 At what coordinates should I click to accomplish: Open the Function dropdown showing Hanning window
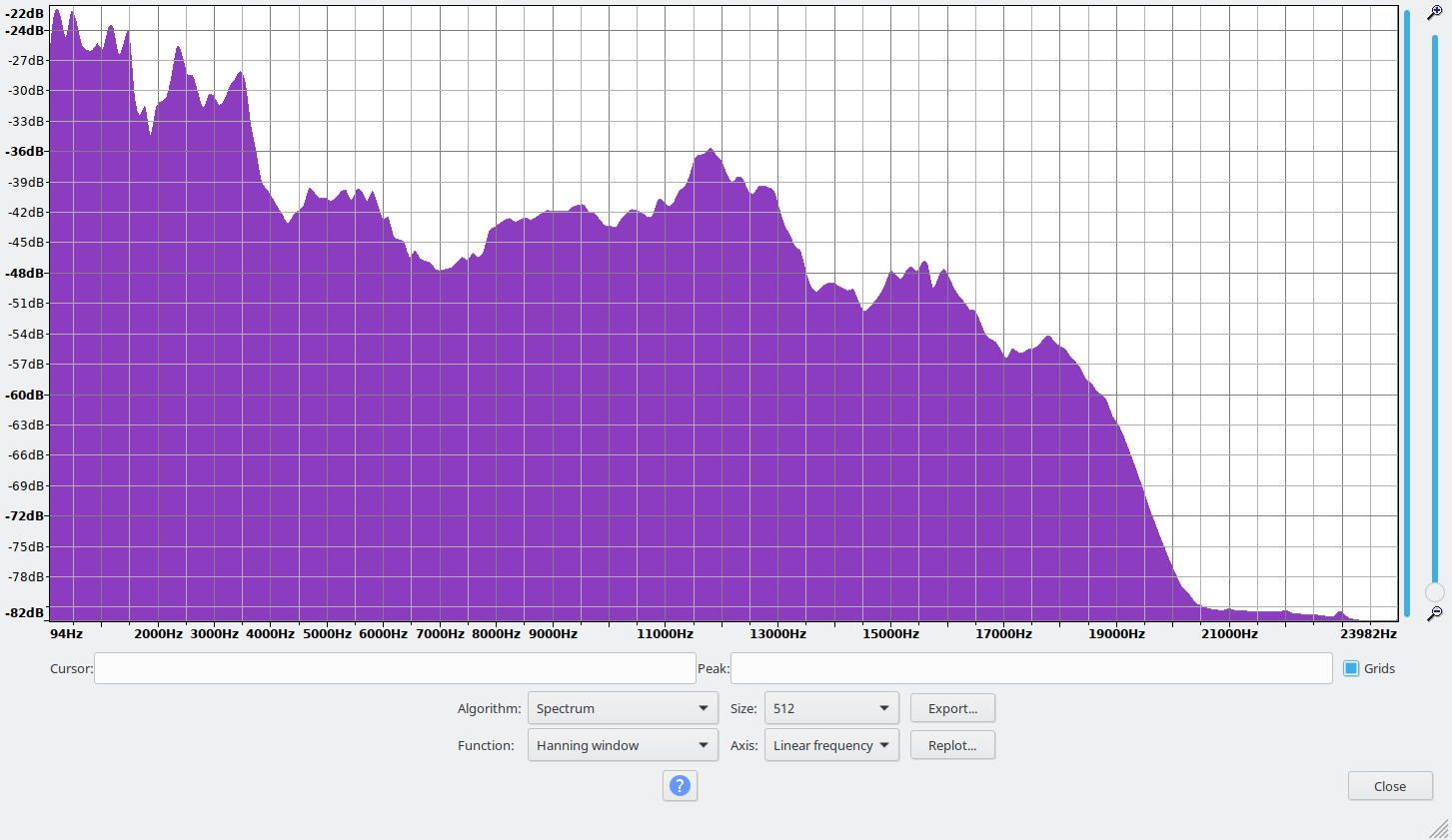click(623, 745)
